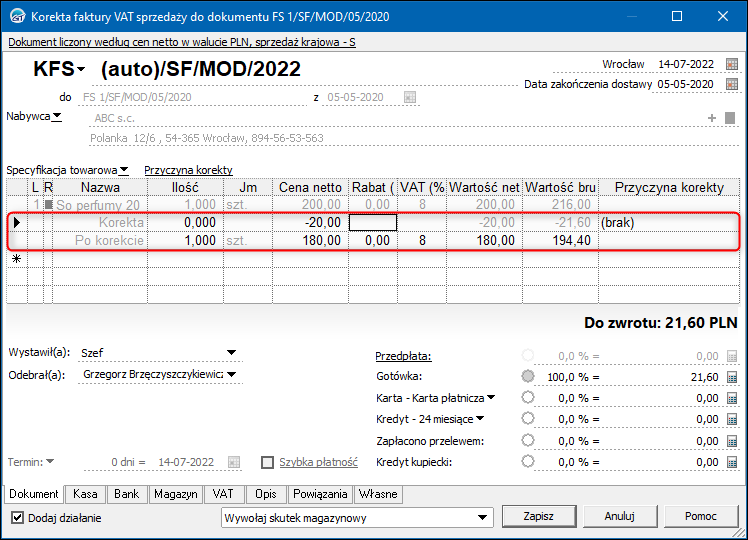Open calendar icon beside source invoice date 05-05-2020
The width and height of the screenshot is (748, 540).
410,97
